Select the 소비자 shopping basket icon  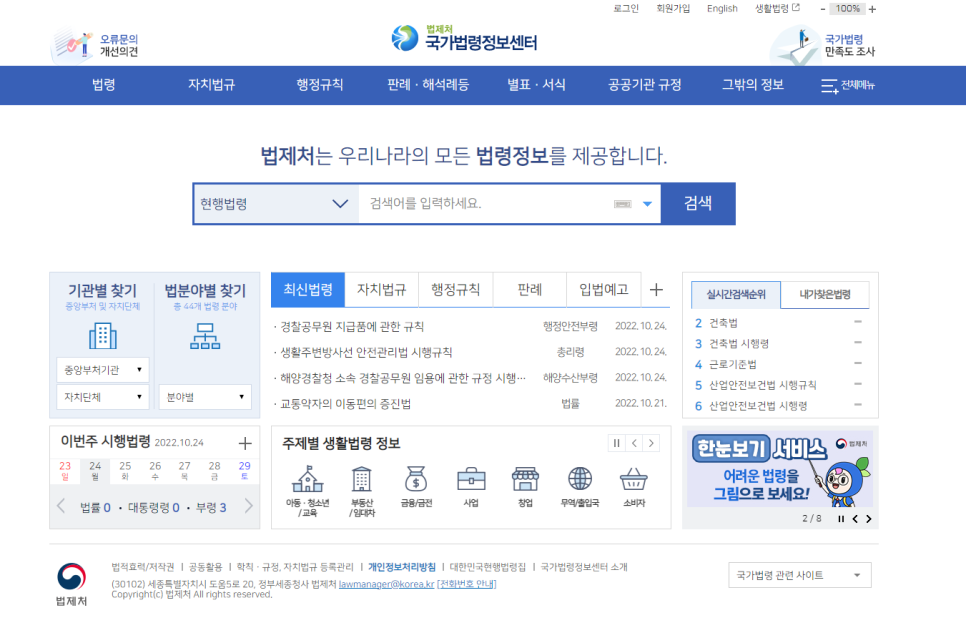pos(634,480)
